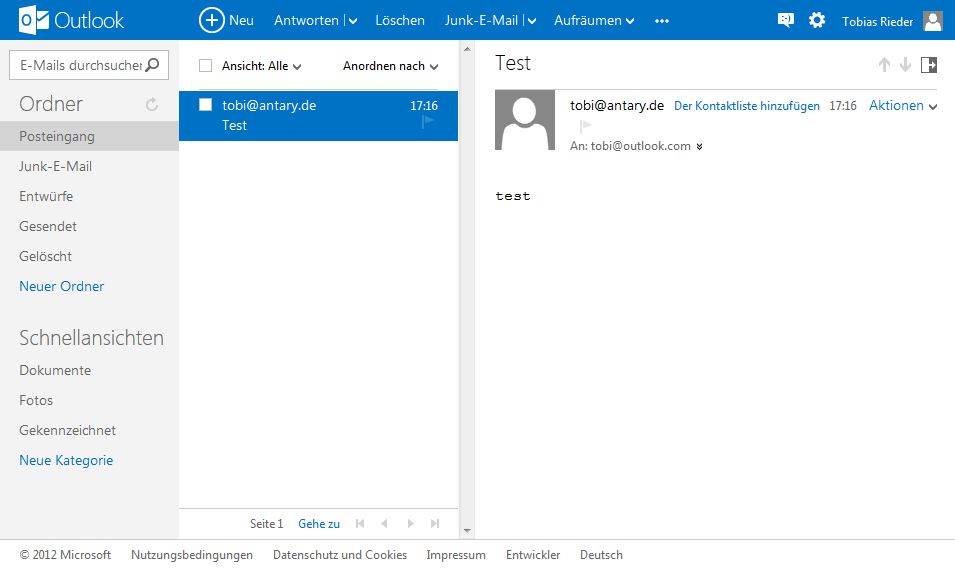Expand the Junk-E-Mail dropdown arrow
This screenshot has width=955, height=568.
pyautogui.click(x=532, y=21)
